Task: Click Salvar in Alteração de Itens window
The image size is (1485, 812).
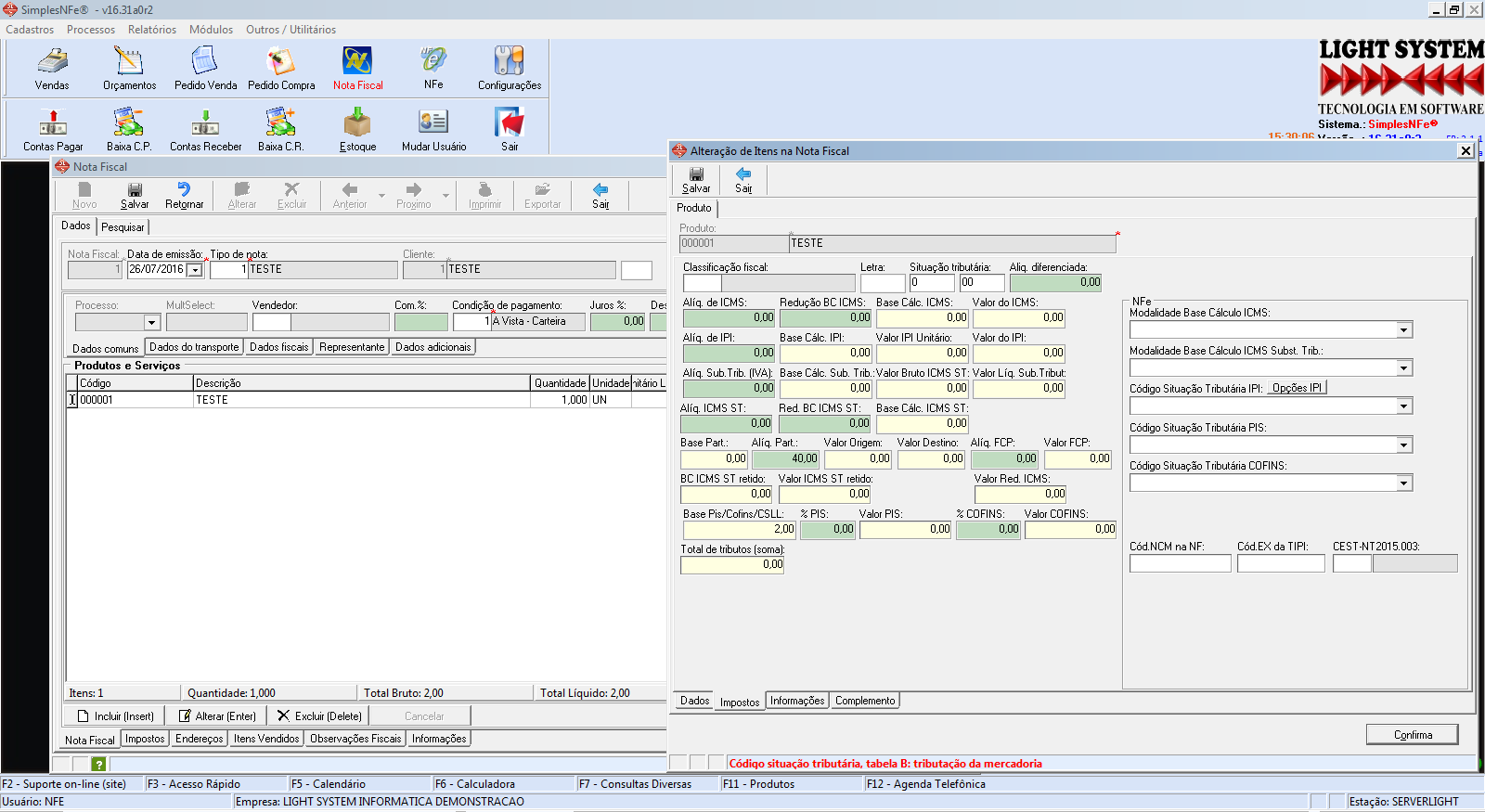Action: 696,180
